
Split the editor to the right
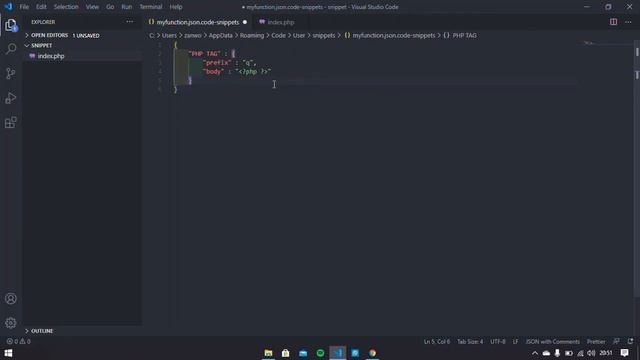pyautogui.click(x=613, y=22)
